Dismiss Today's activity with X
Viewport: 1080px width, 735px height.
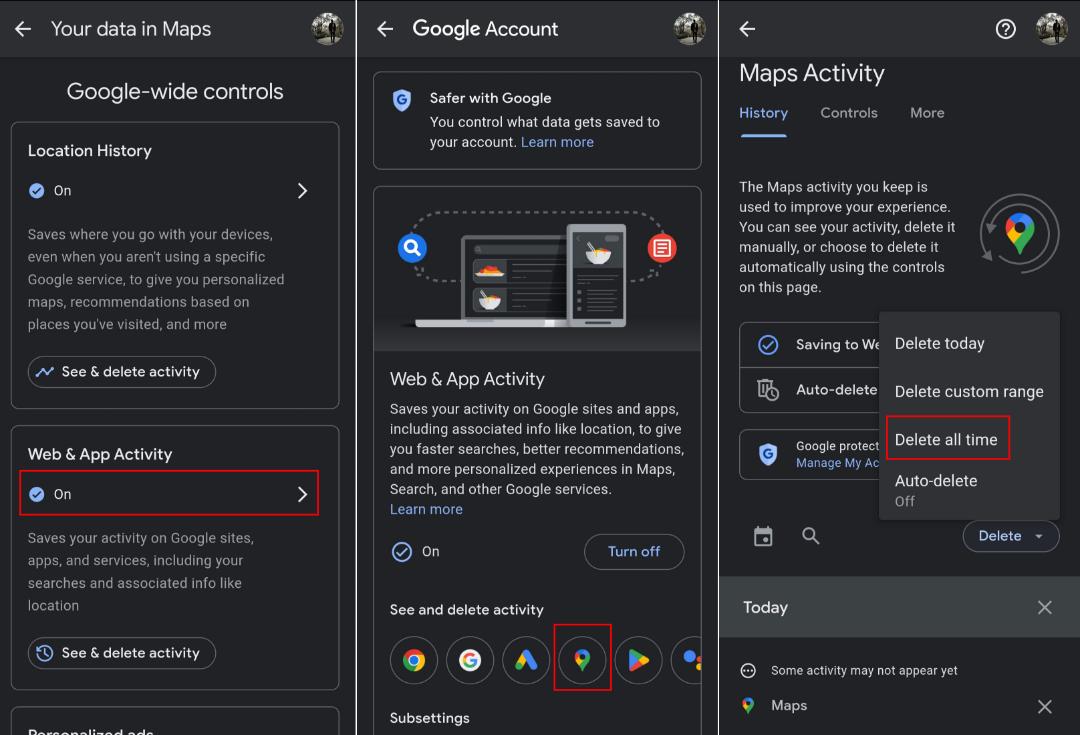(x=1044, y=607)
